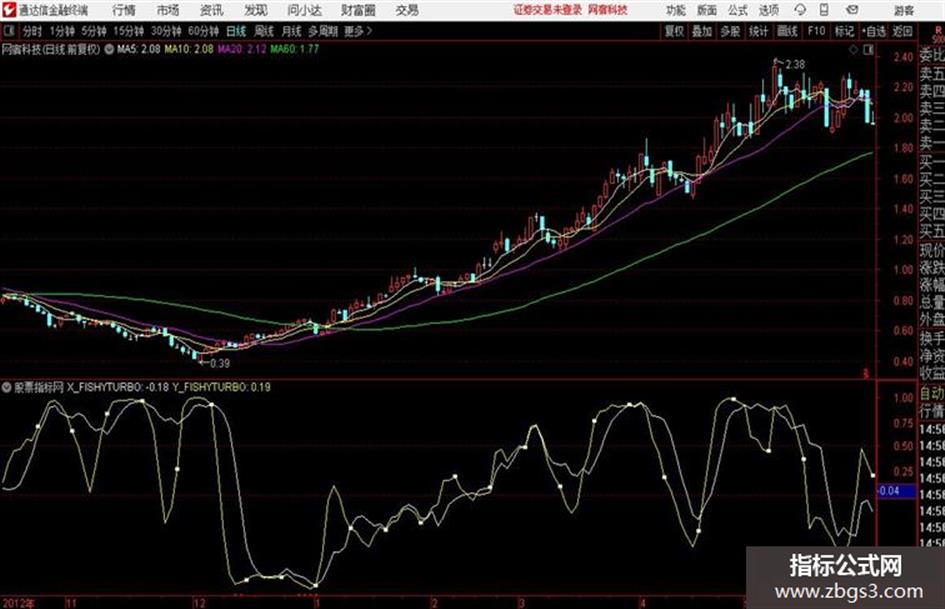Viewport: 945px width, 609px height.
Task: Click the 叠加 overlay toolbar button
Action: (x=702, y=31)
